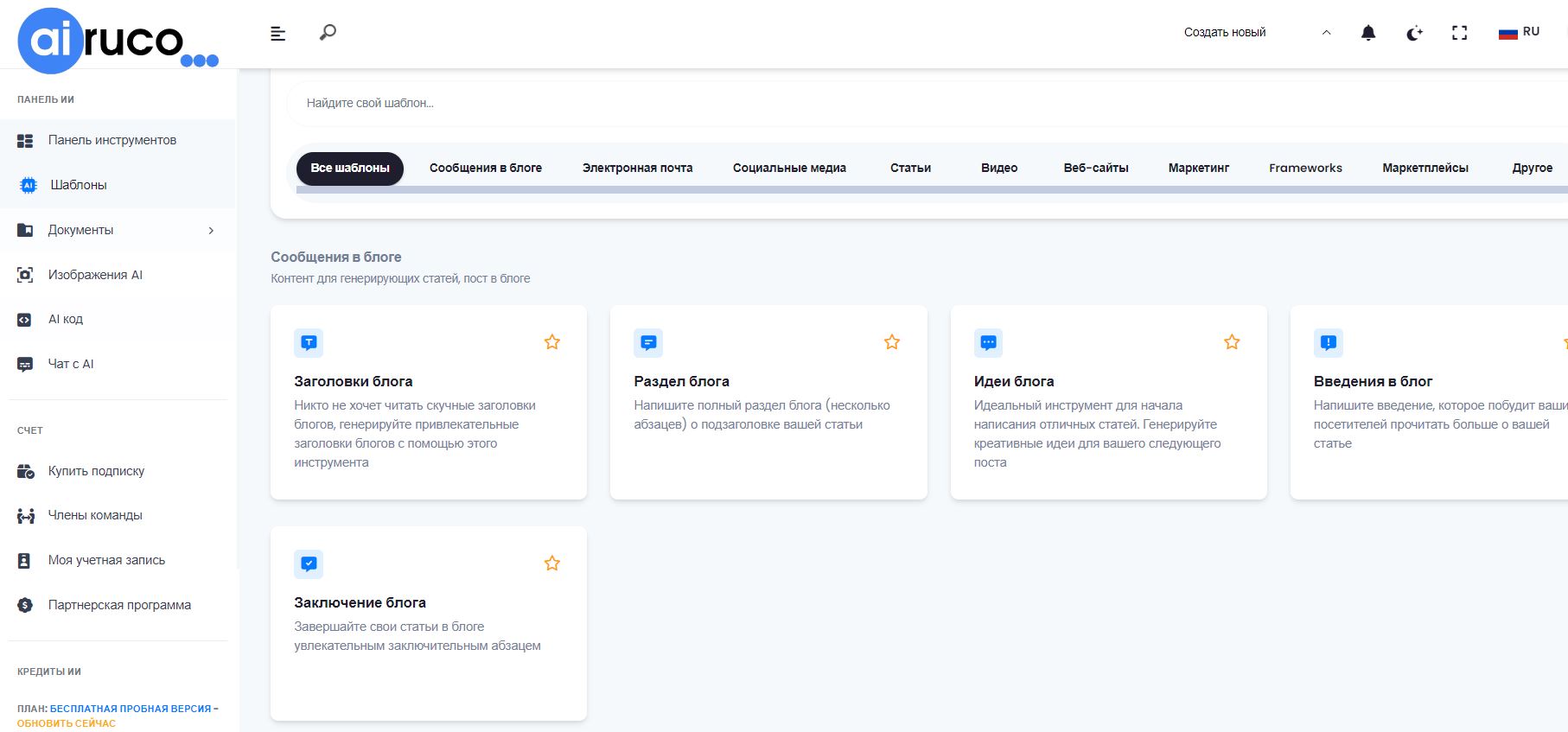Click the Моя учетная запись profile icon
This screenshot has width=1568, height=732.
(x=24, y=560)
